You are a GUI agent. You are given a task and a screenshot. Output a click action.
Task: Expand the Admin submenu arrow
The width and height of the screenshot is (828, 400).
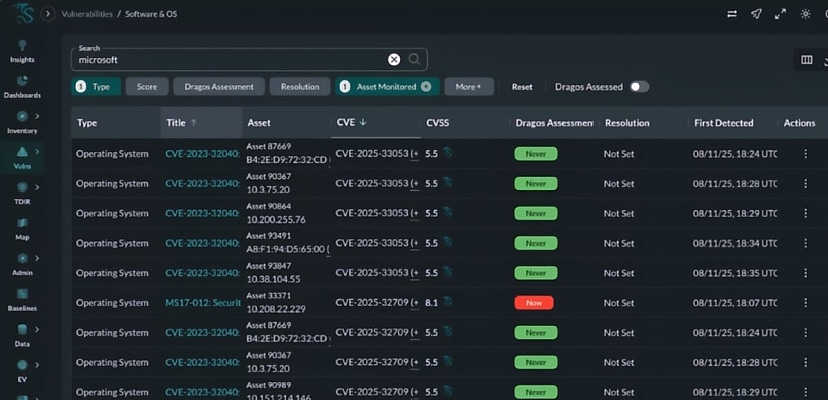pos(37,258)
